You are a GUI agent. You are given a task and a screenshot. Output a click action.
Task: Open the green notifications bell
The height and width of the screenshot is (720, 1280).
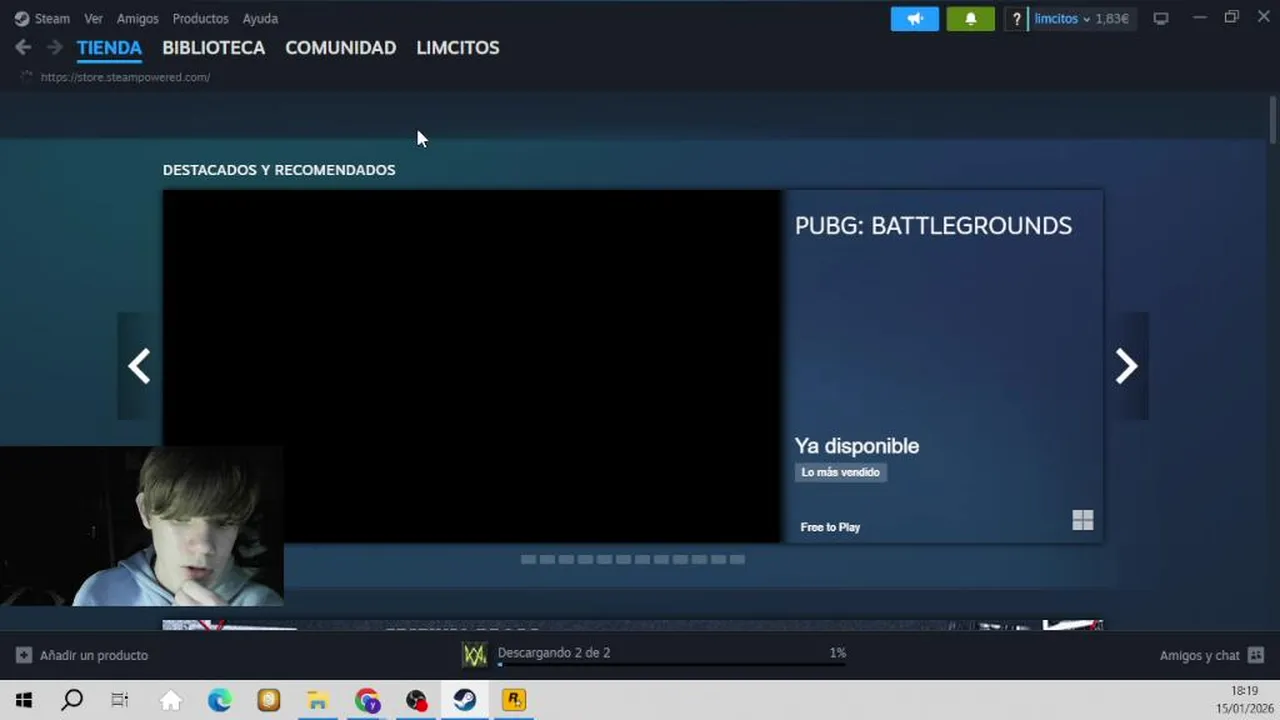971,19
